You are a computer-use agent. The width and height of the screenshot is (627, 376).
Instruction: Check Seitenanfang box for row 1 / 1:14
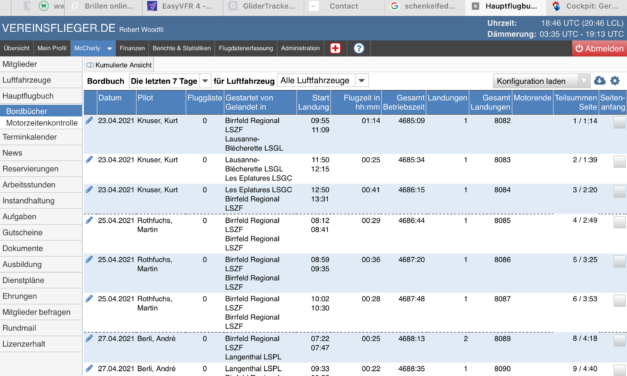click(x=619, y=122)
